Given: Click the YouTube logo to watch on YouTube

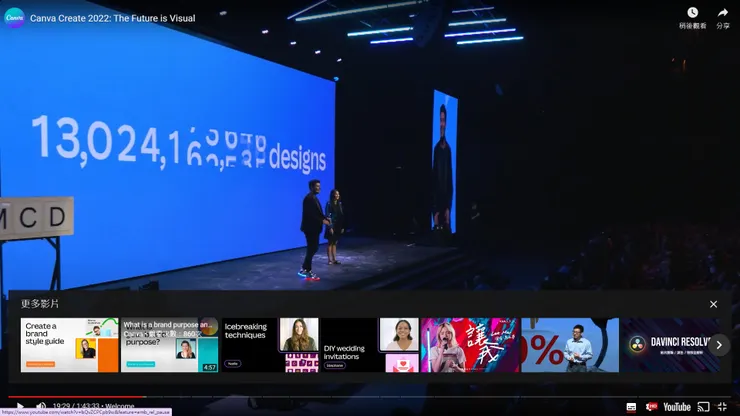Looking at the screenshot, I should (x=677, y=407).
